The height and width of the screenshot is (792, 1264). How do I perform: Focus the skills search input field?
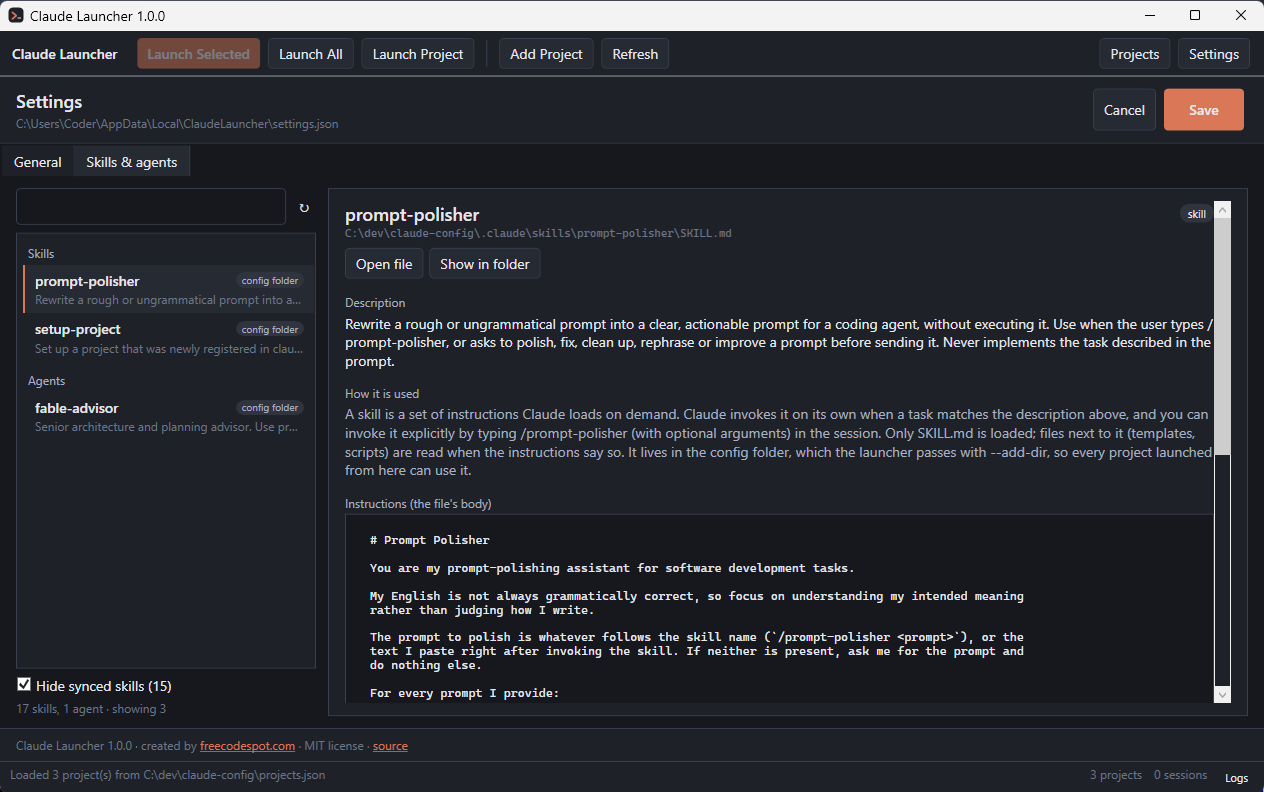[151, 207]
